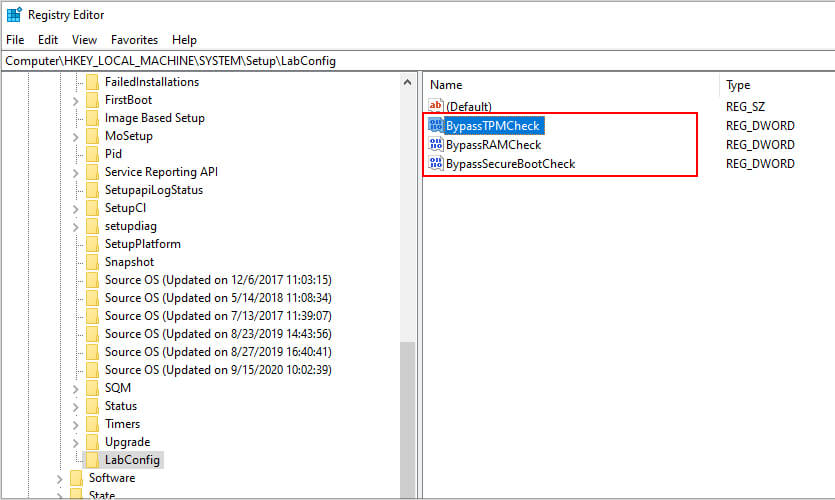Click the Image Based Setup folder icon
Viewport: 835px width, 500px height.
click(x=92, y=118)
